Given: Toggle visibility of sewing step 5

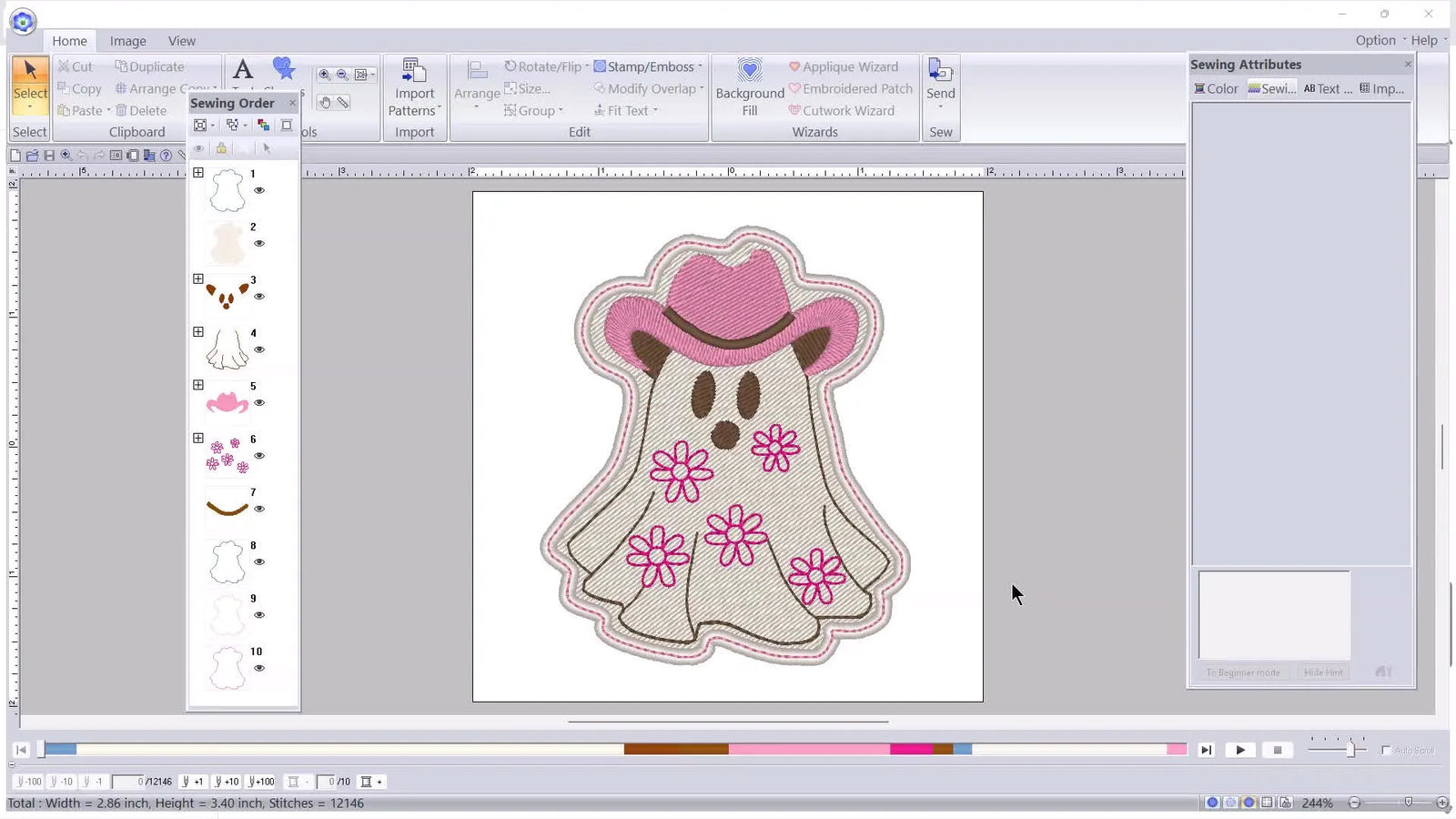Looking at the screenshot, I should 259,402.
